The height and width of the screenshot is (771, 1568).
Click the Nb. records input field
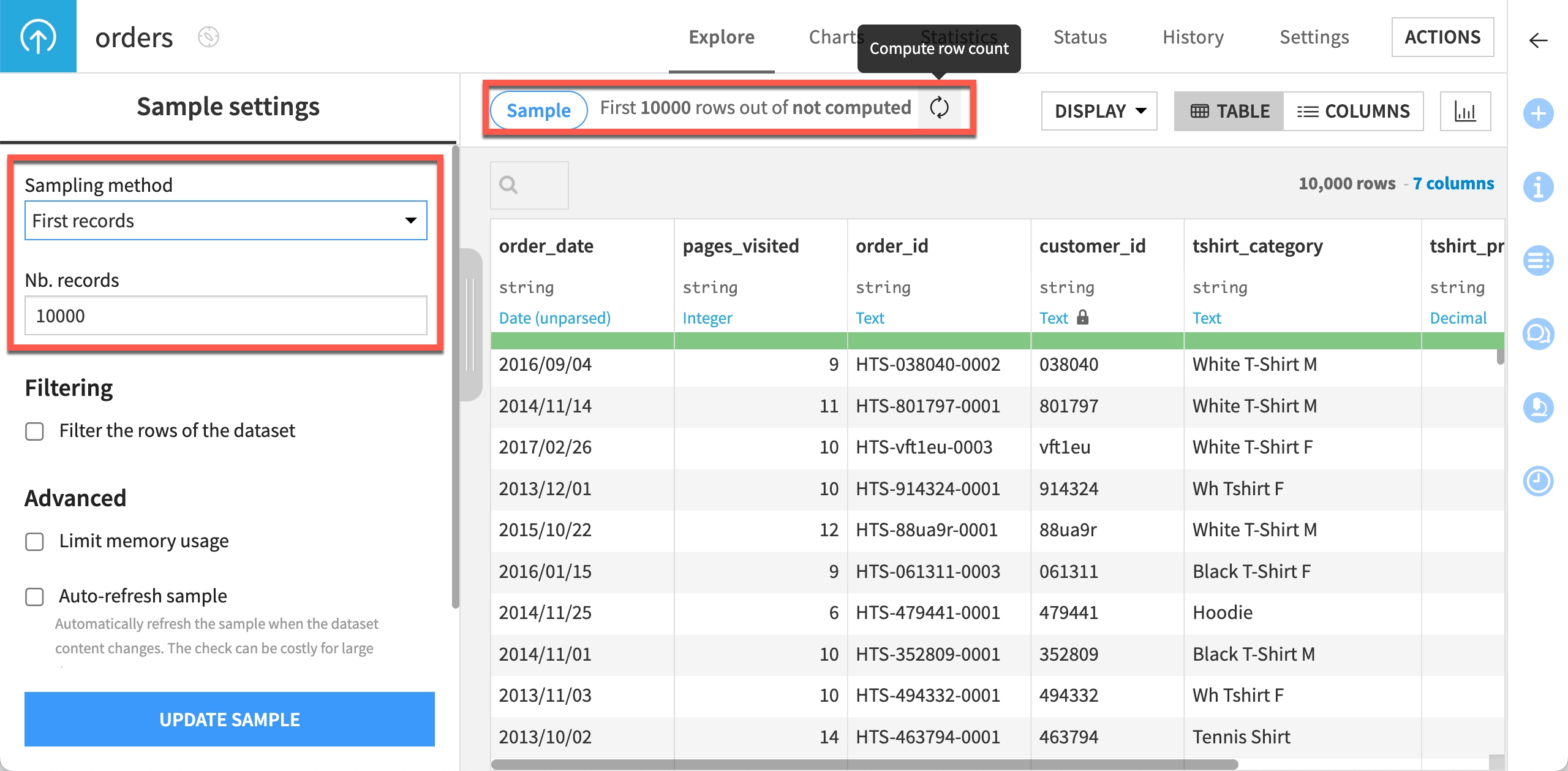[226, 316]
